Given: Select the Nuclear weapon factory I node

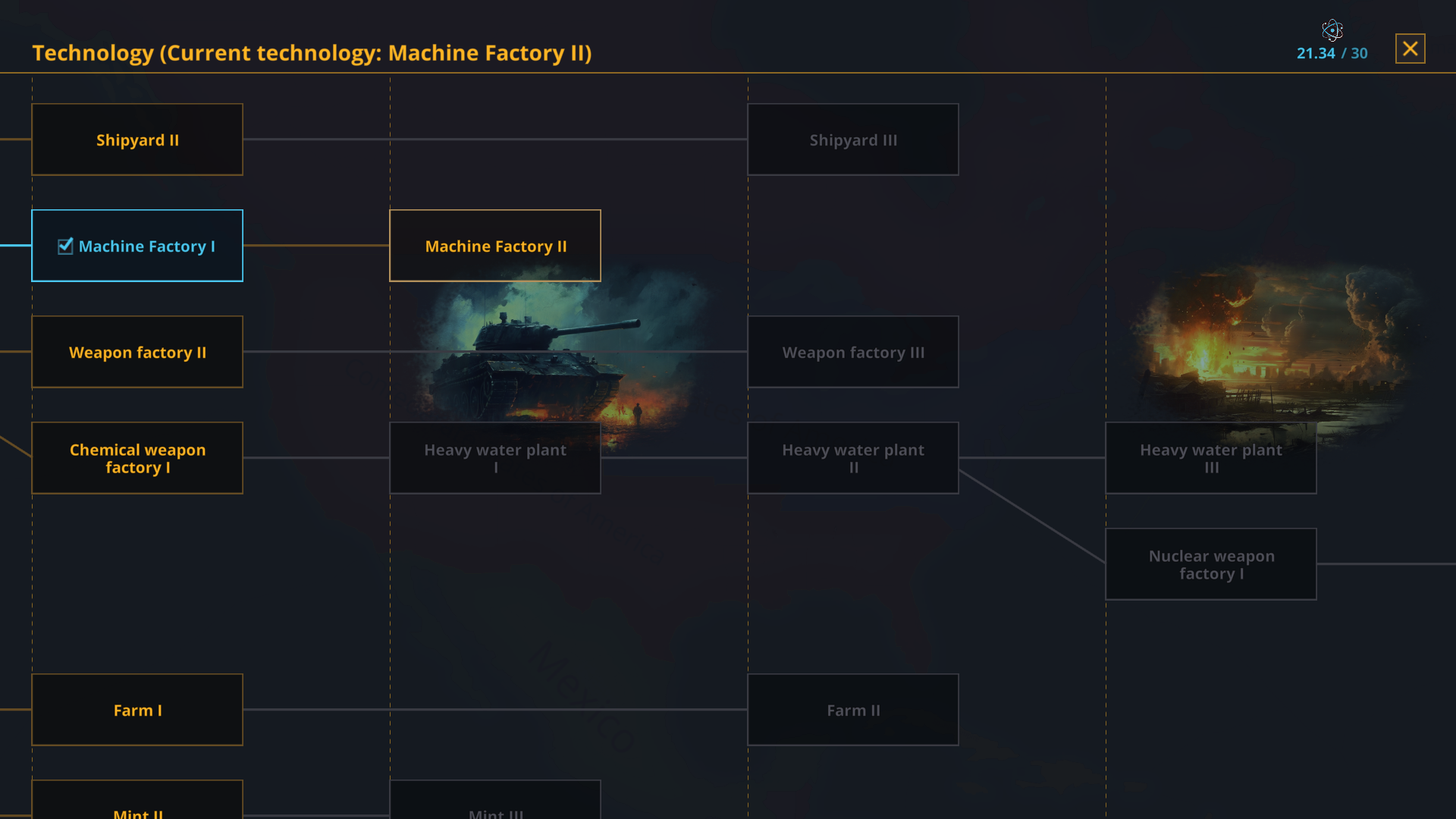Looking at the screenshot, I should tap(1210, 564).
